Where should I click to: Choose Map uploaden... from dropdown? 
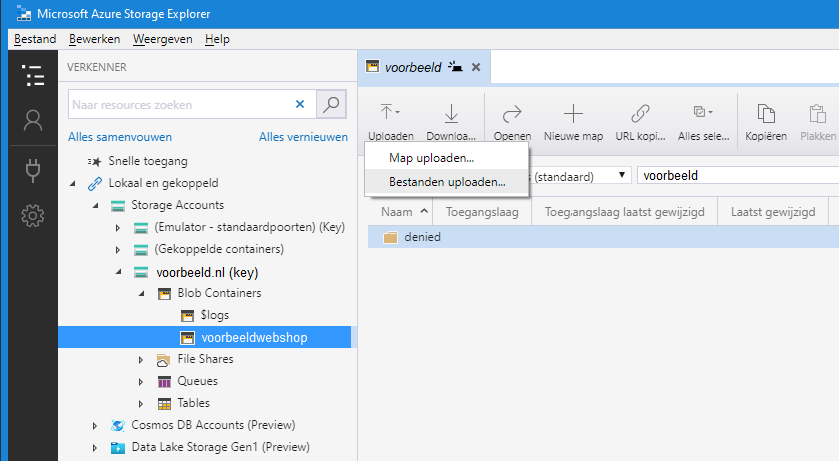pos(446,158)
